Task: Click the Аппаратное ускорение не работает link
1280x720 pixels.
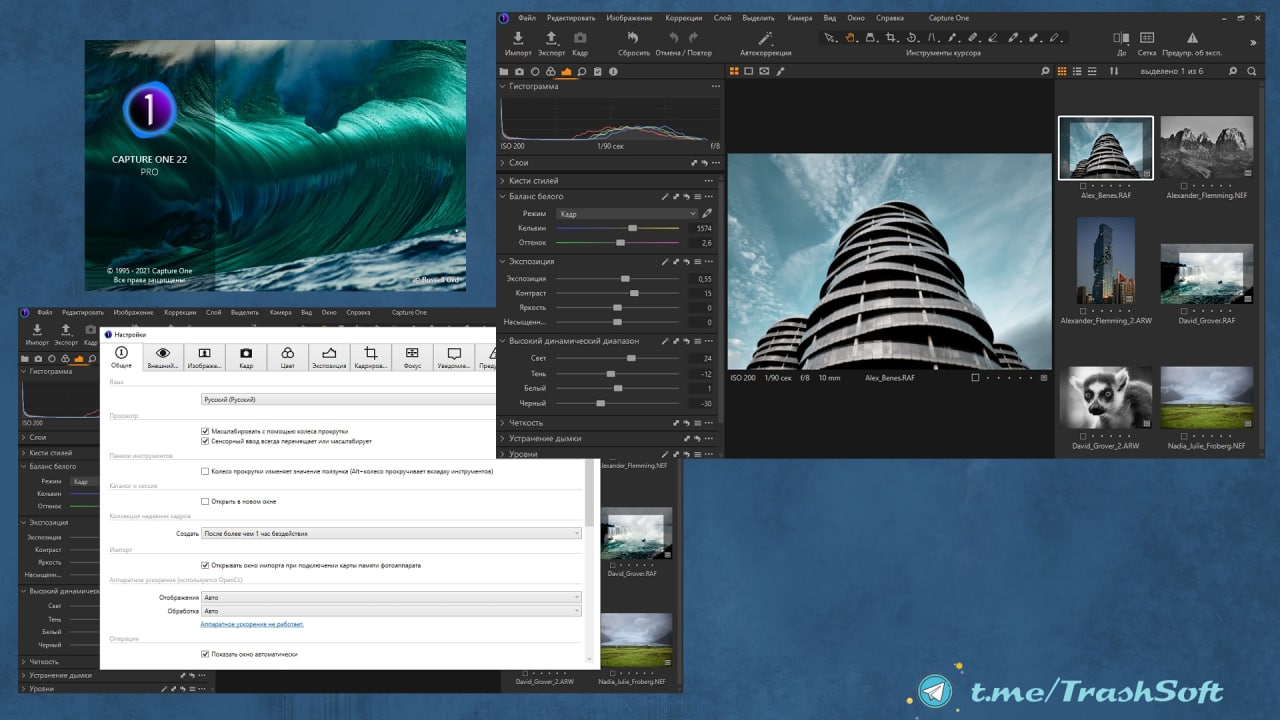Action: [251, 624]
